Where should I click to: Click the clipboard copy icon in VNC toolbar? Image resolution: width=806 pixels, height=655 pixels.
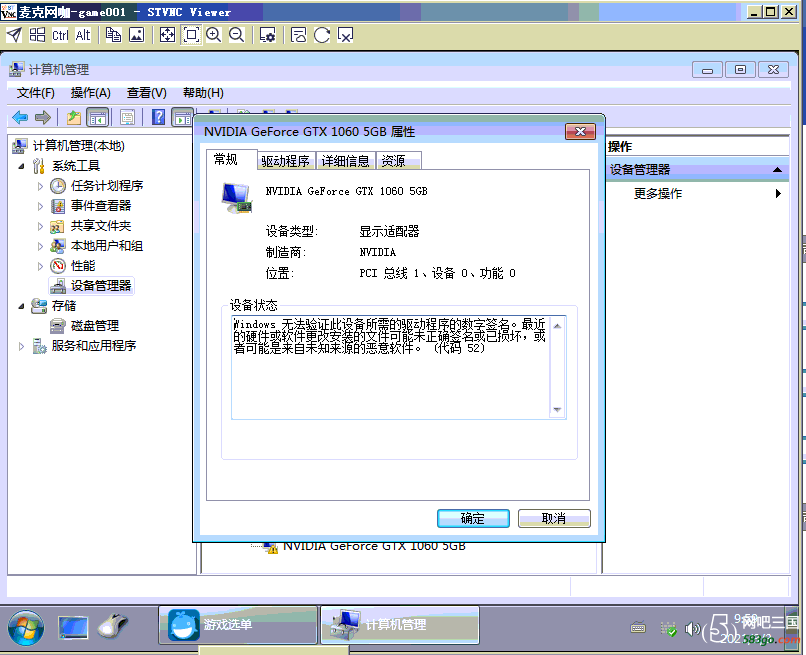(113, 35)
